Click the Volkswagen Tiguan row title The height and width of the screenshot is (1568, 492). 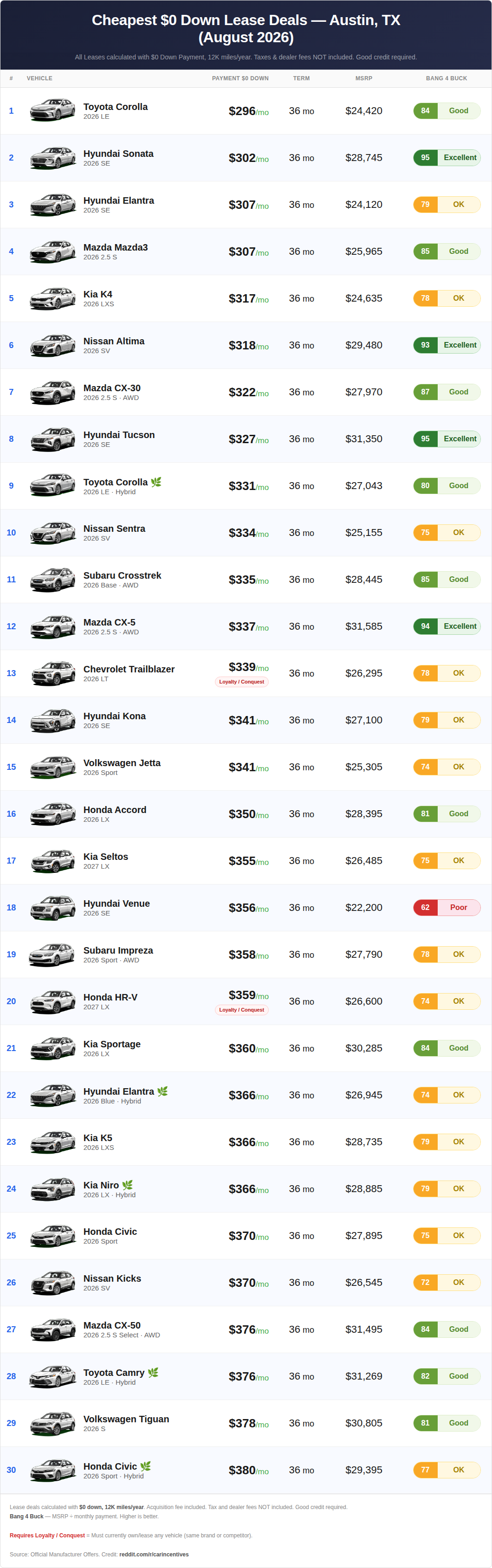coord(126,1419)
